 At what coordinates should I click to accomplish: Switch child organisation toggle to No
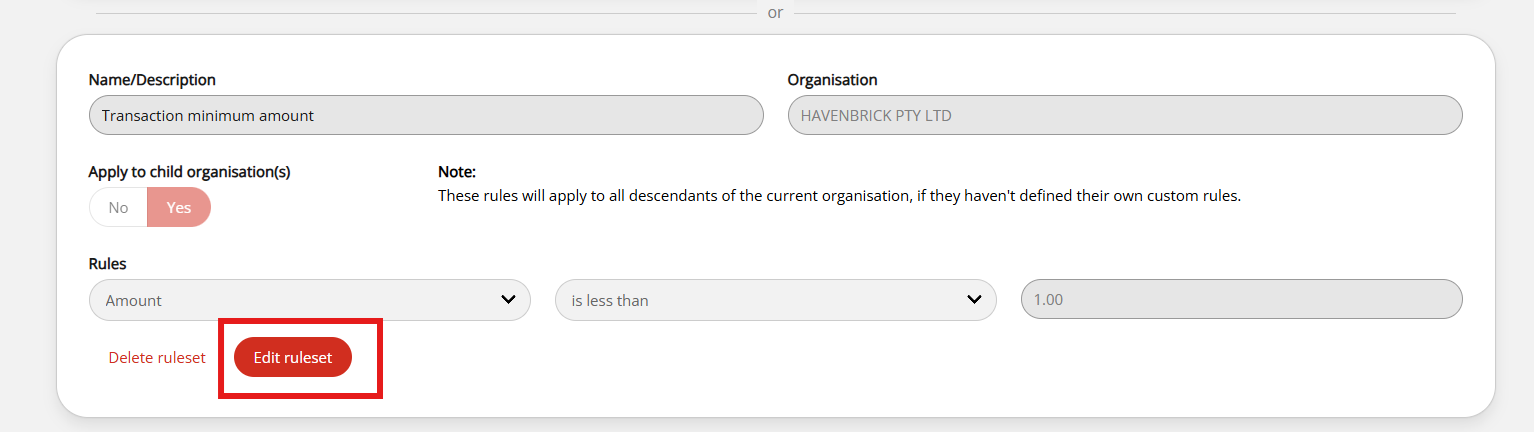pos(119,207)
